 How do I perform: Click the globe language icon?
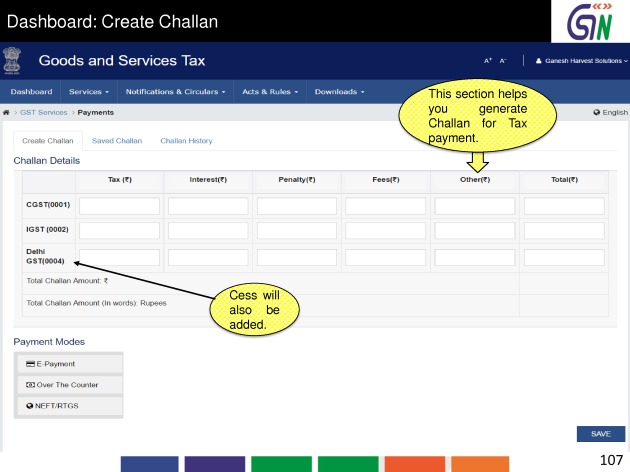597,112
